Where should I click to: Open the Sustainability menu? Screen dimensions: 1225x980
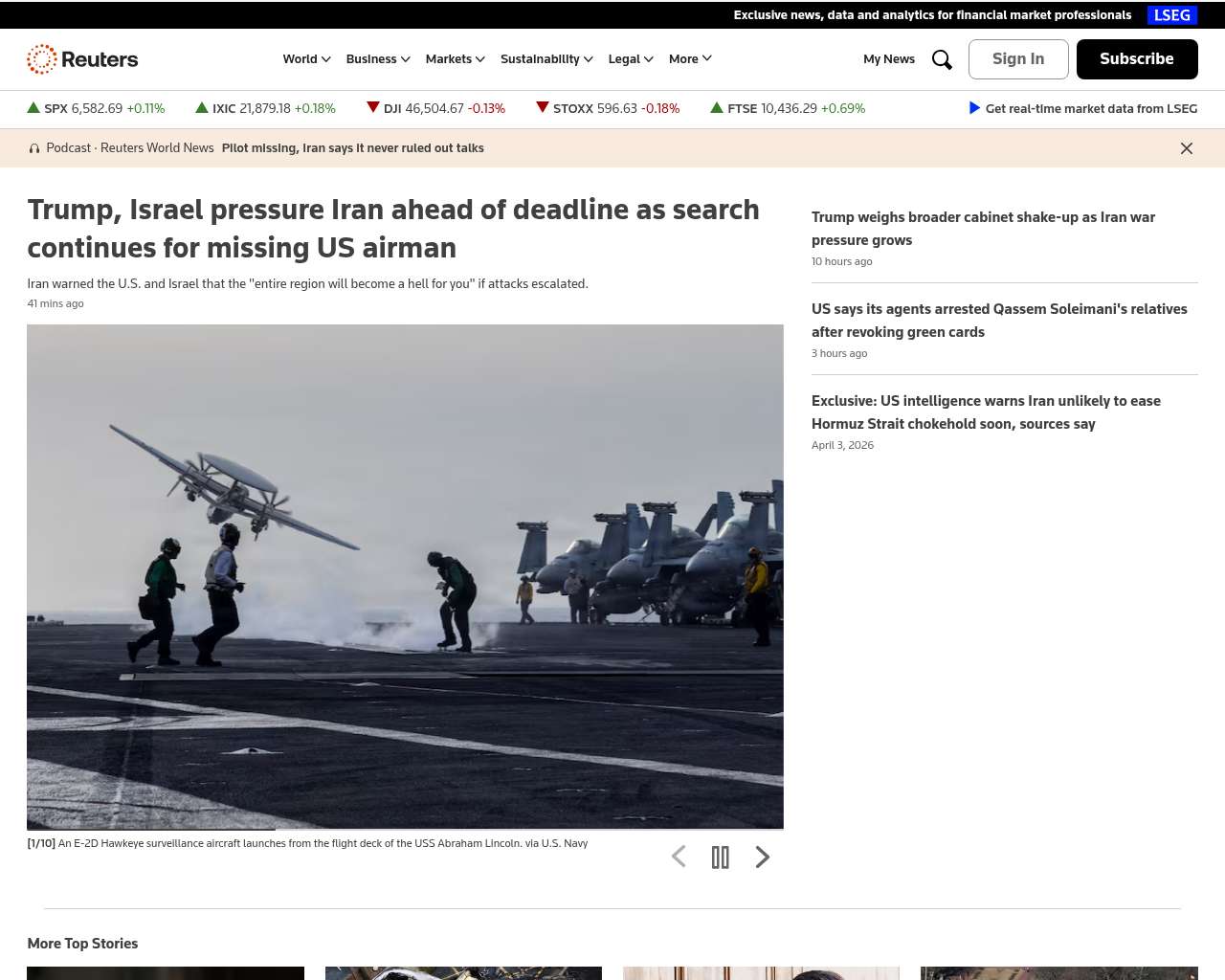[546, 59]
